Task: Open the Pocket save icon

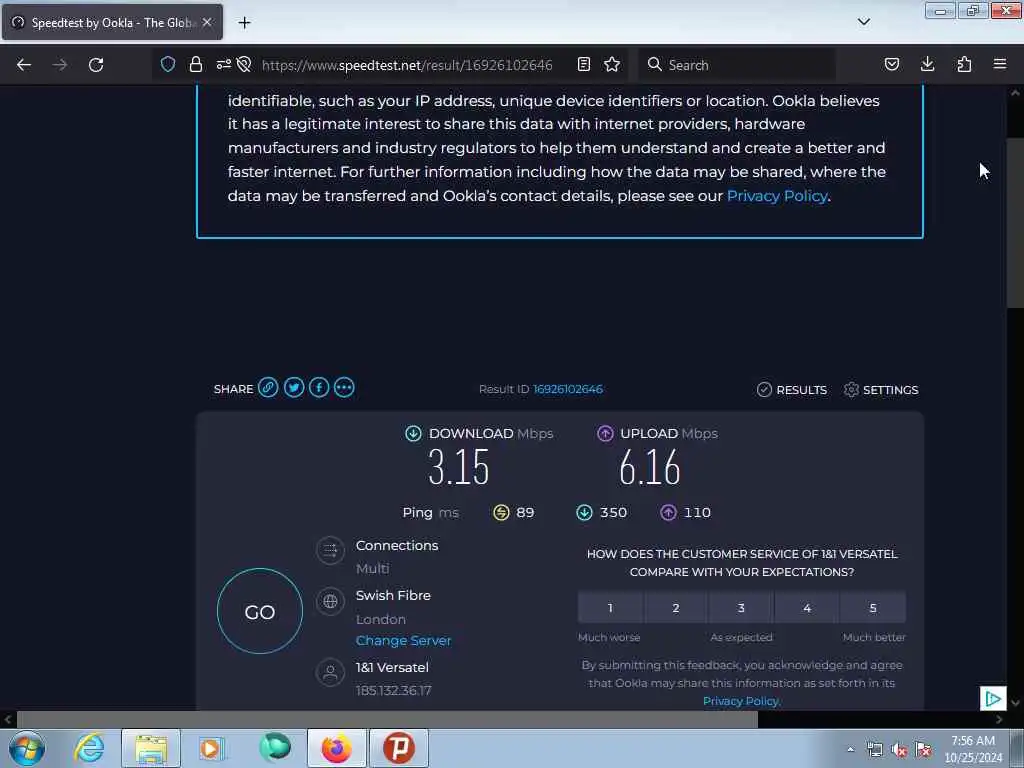Action: pyautogui.click(x=891, y=64)
